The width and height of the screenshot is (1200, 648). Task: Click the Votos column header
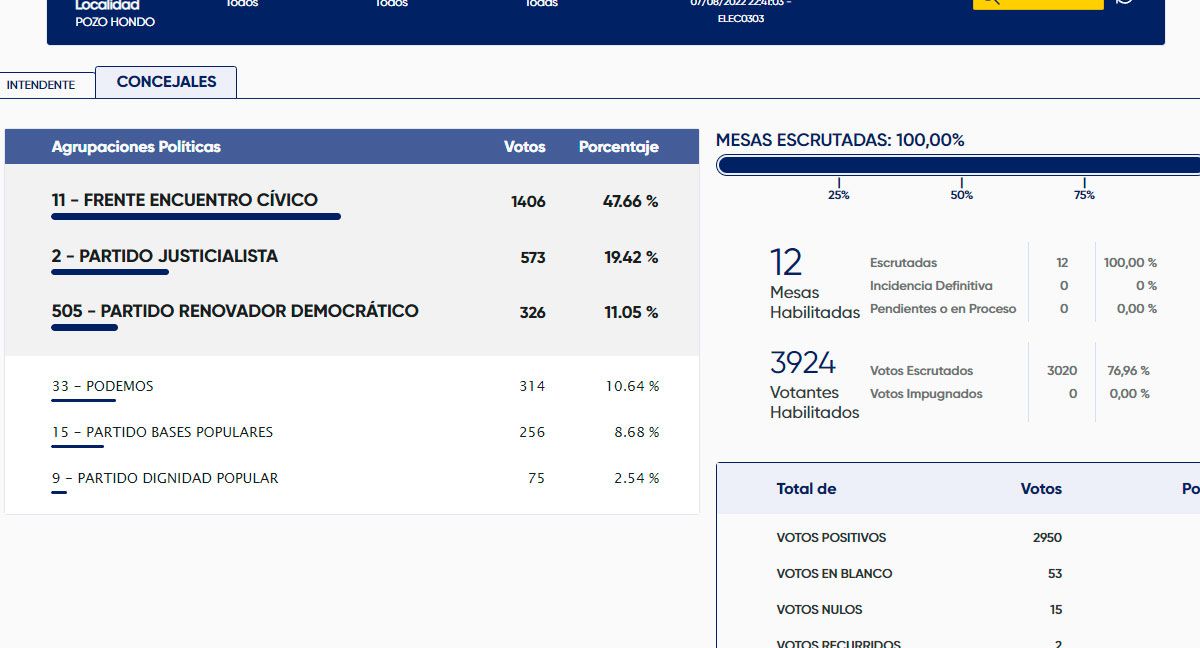(524, 147)
